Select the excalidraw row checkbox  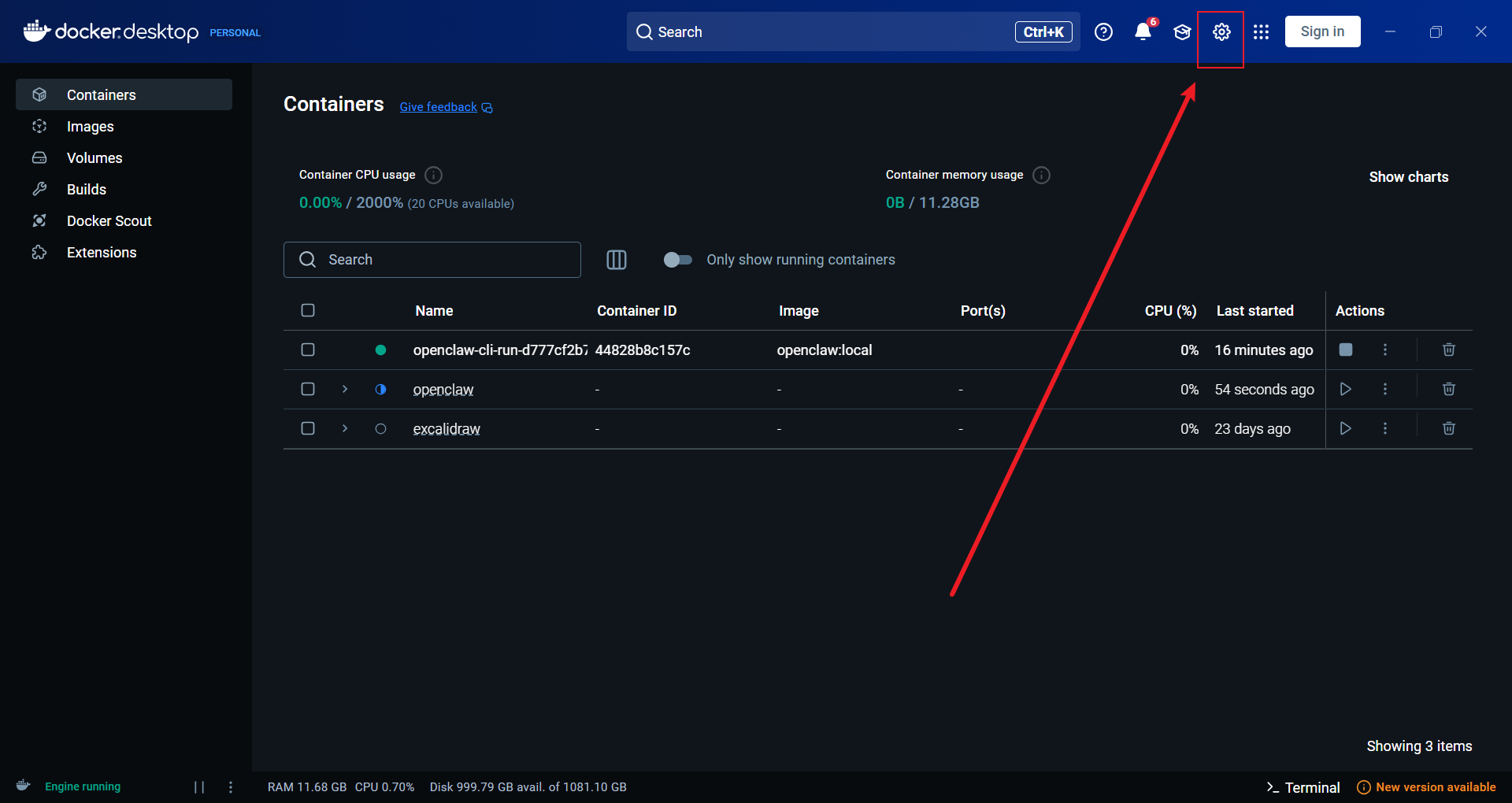click(308, 428)
